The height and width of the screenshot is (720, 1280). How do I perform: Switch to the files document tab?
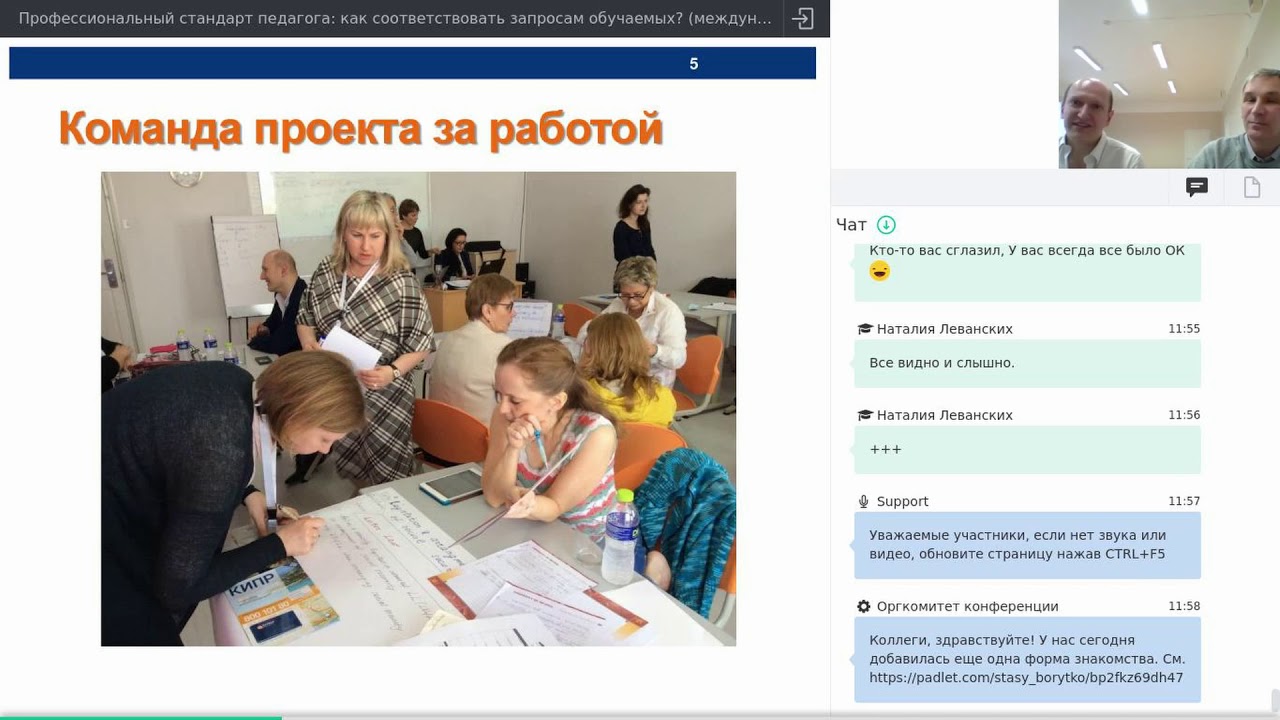click(x=1252, y=187)
